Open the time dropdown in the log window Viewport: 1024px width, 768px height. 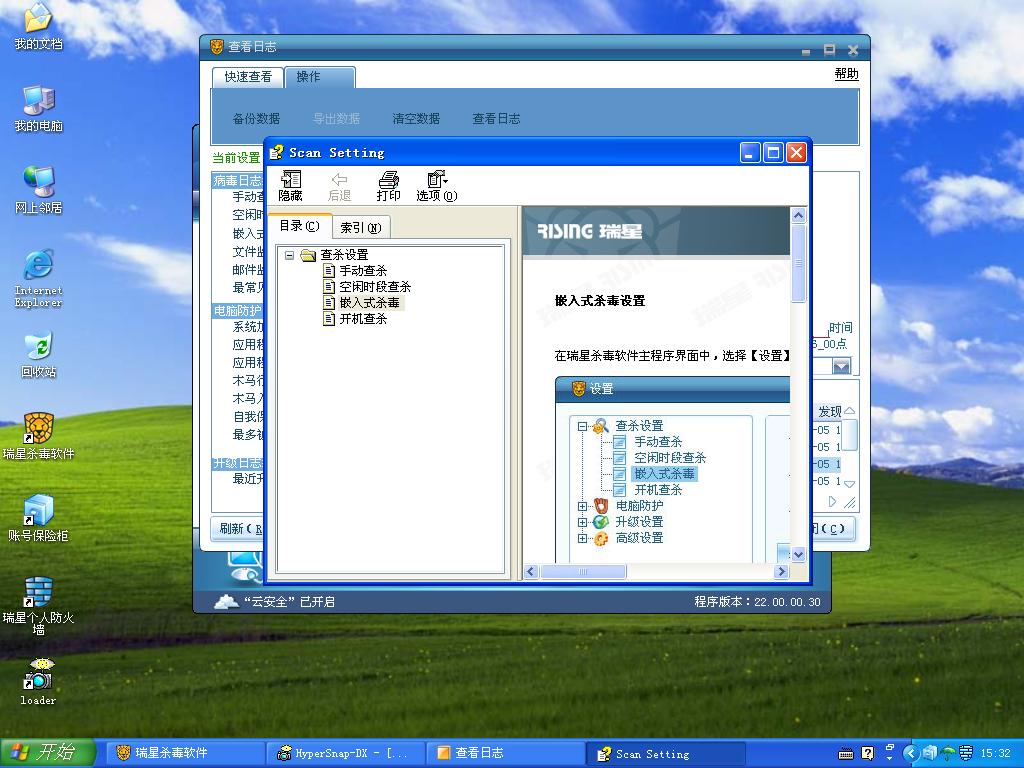(x=841, y=366)
